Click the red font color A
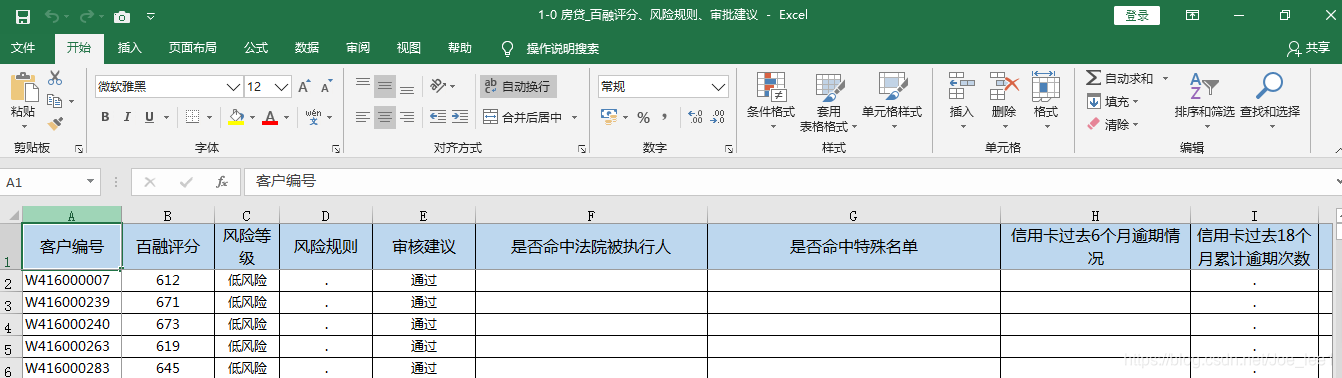This screenshot has height=378, width=1342. pyautogui.click(x=270, y=117)
